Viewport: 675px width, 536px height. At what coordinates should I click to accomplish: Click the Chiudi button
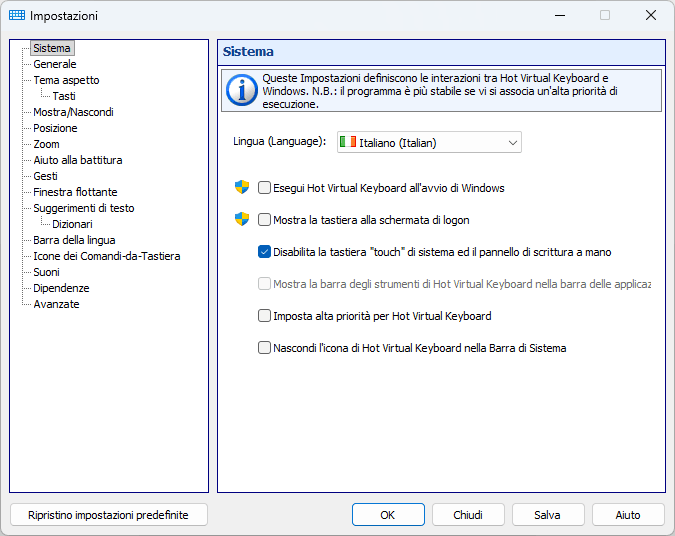[468, 514]
